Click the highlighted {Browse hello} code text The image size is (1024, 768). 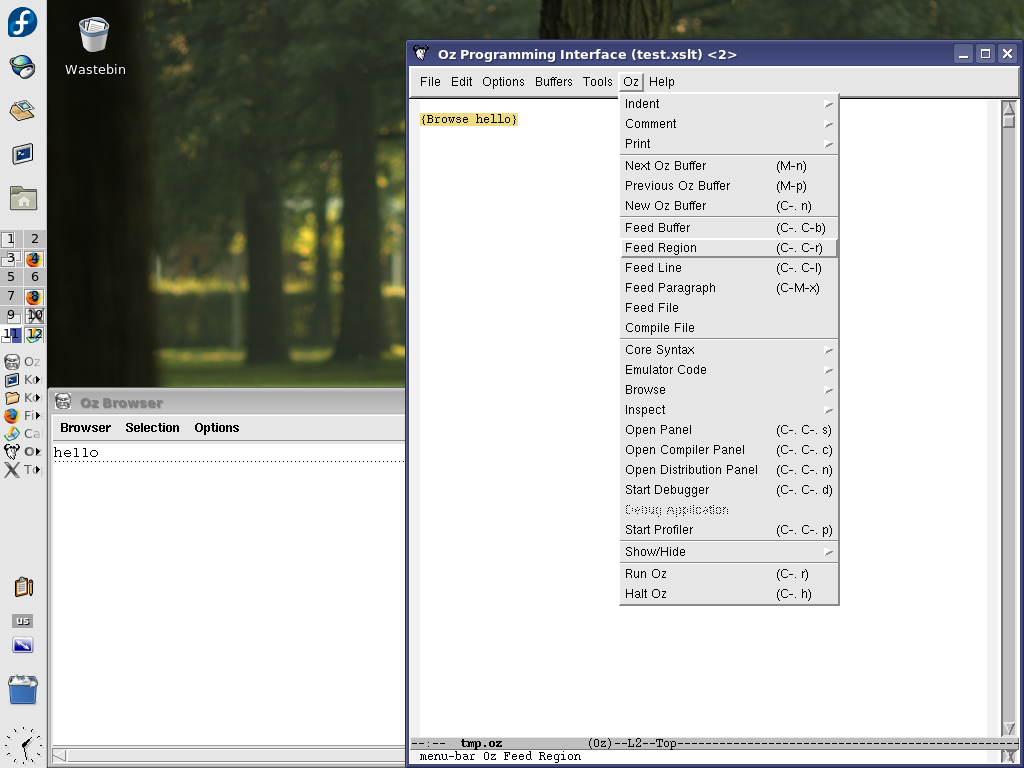(469, 120)
